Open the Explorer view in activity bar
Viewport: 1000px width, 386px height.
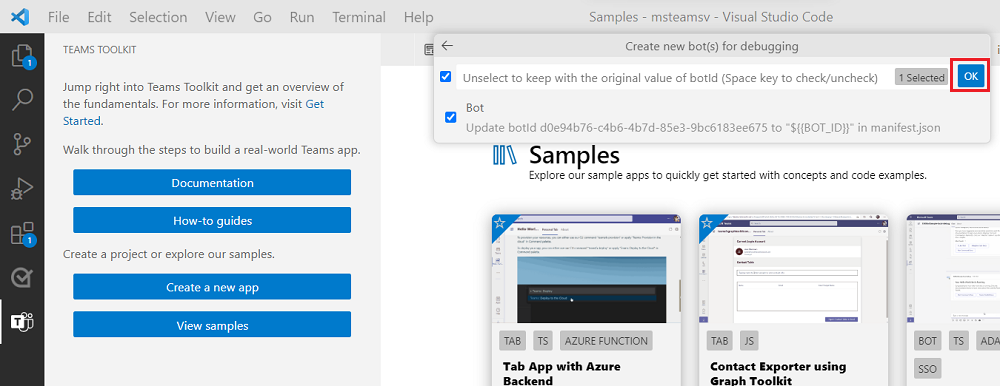point(22,56)
